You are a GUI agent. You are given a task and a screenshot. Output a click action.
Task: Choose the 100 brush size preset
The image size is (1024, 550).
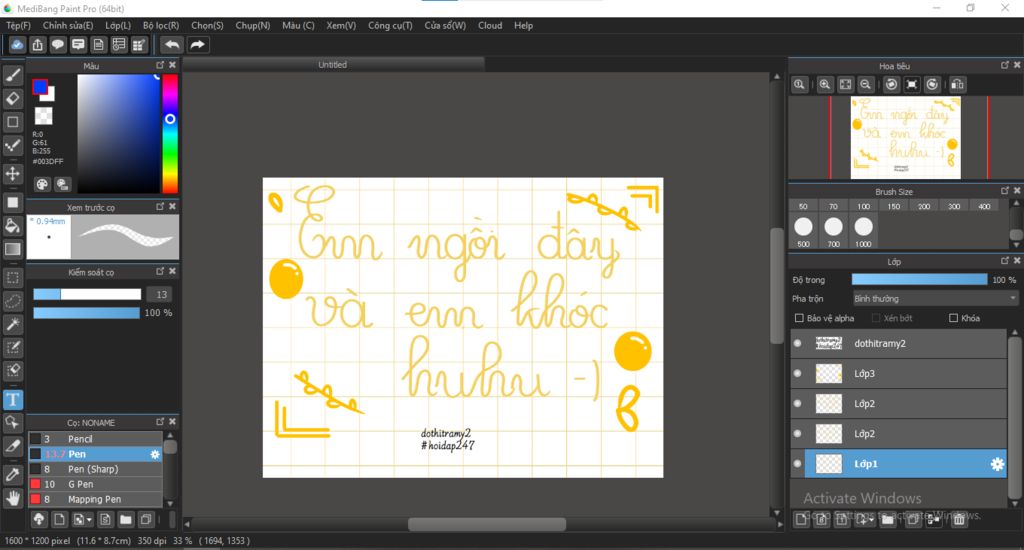click(x=863, y=206)
